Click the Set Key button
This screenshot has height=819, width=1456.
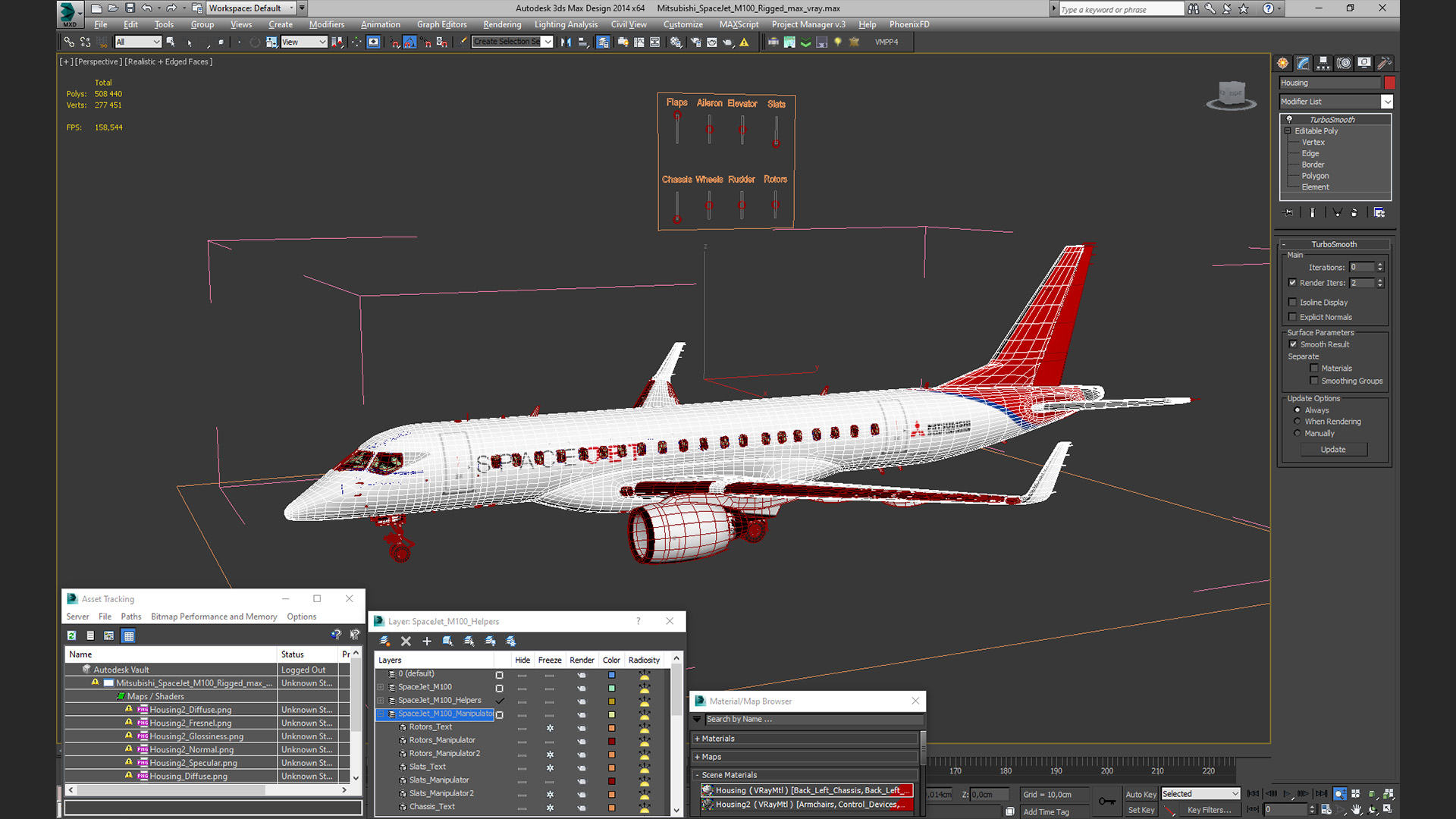click(1141, 810)
